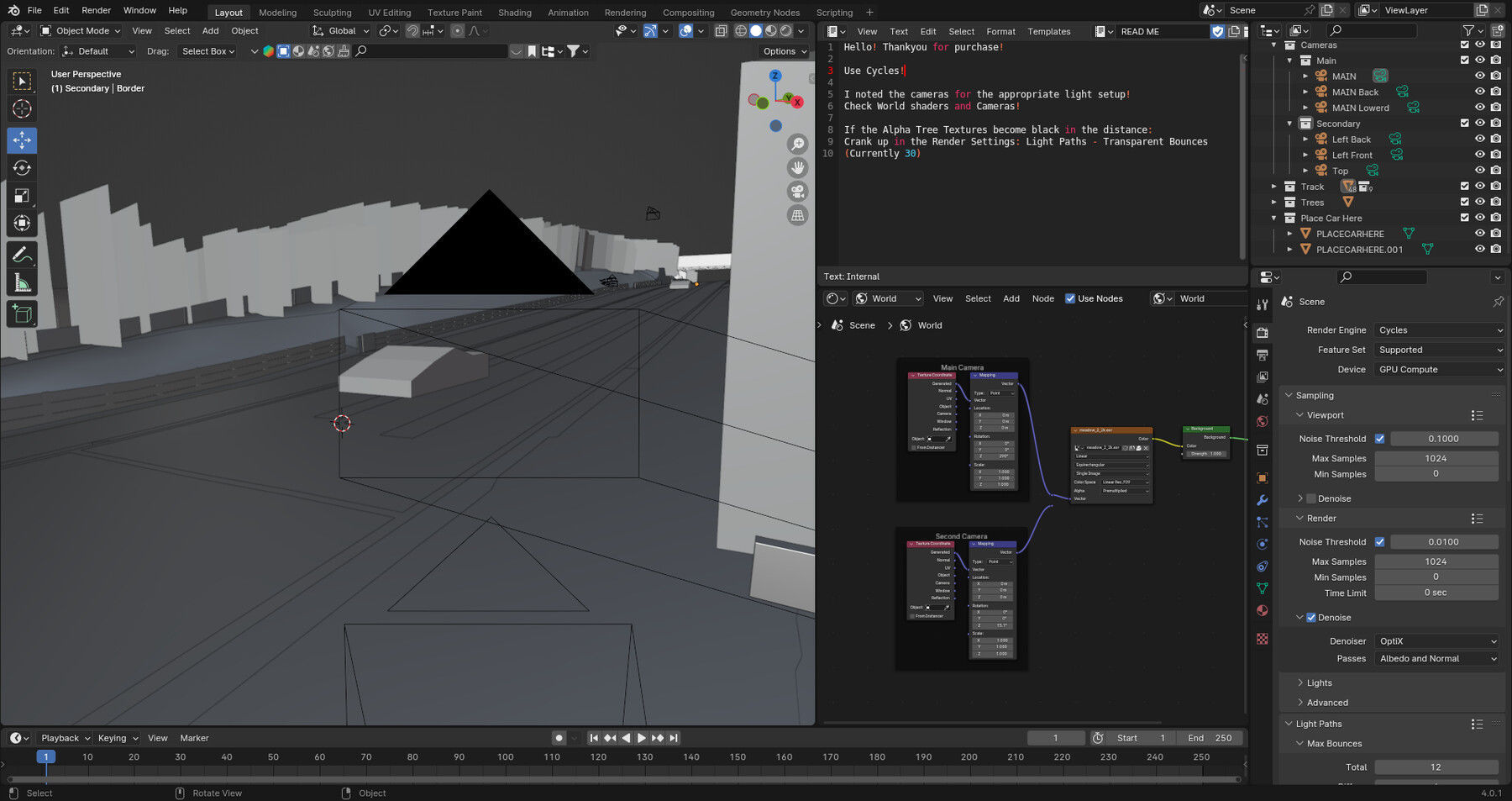Switch to rendered viewport shading
Viewport: 1512px width, 801px height.
786,31
